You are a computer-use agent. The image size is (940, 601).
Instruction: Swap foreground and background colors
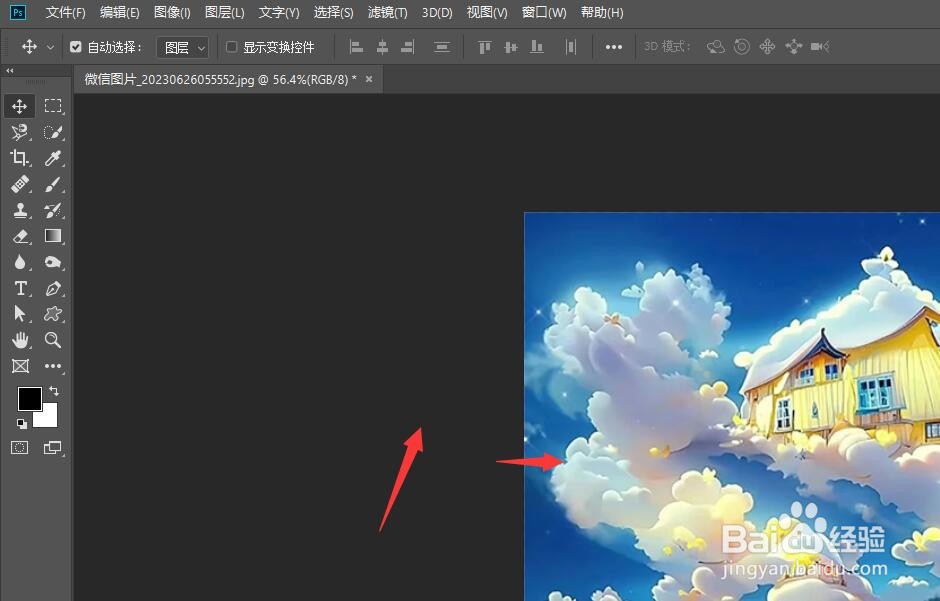click(54, 391)
